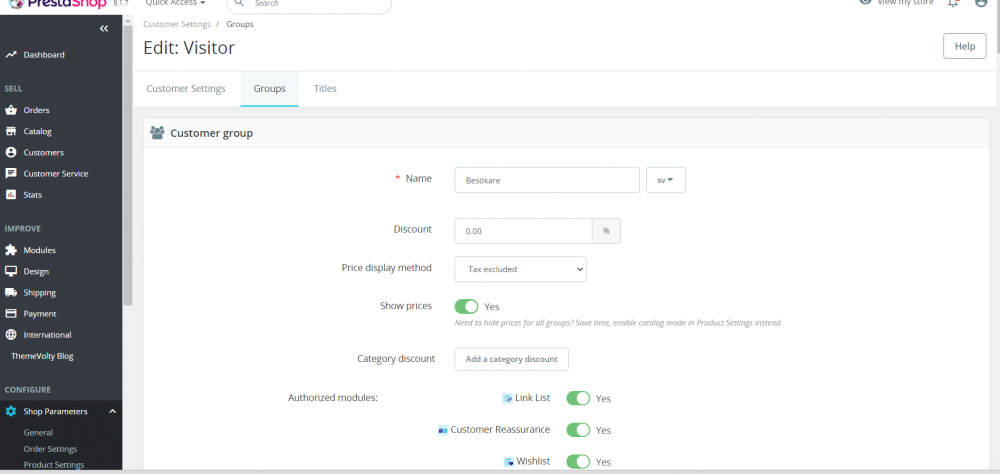Click the Customer Reassurance module icon
Viewport: 1000px width, 474px height.
point(443,431)
